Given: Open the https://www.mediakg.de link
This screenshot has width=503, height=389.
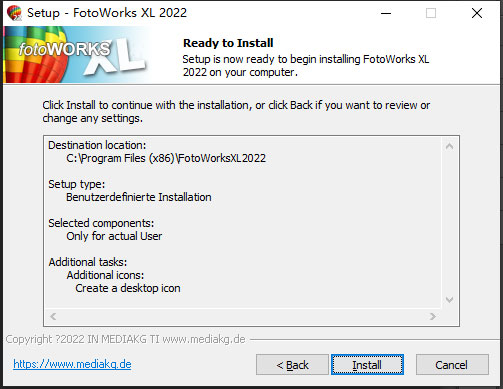Looking at the screenshot, I should coord(72,364).
